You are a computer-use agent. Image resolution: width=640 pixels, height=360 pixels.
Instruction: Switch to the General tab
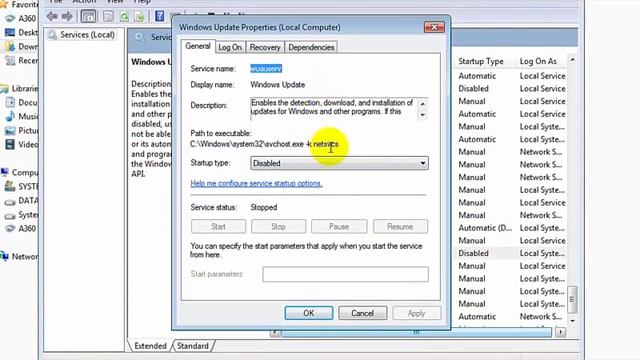(x=198, y=46)
